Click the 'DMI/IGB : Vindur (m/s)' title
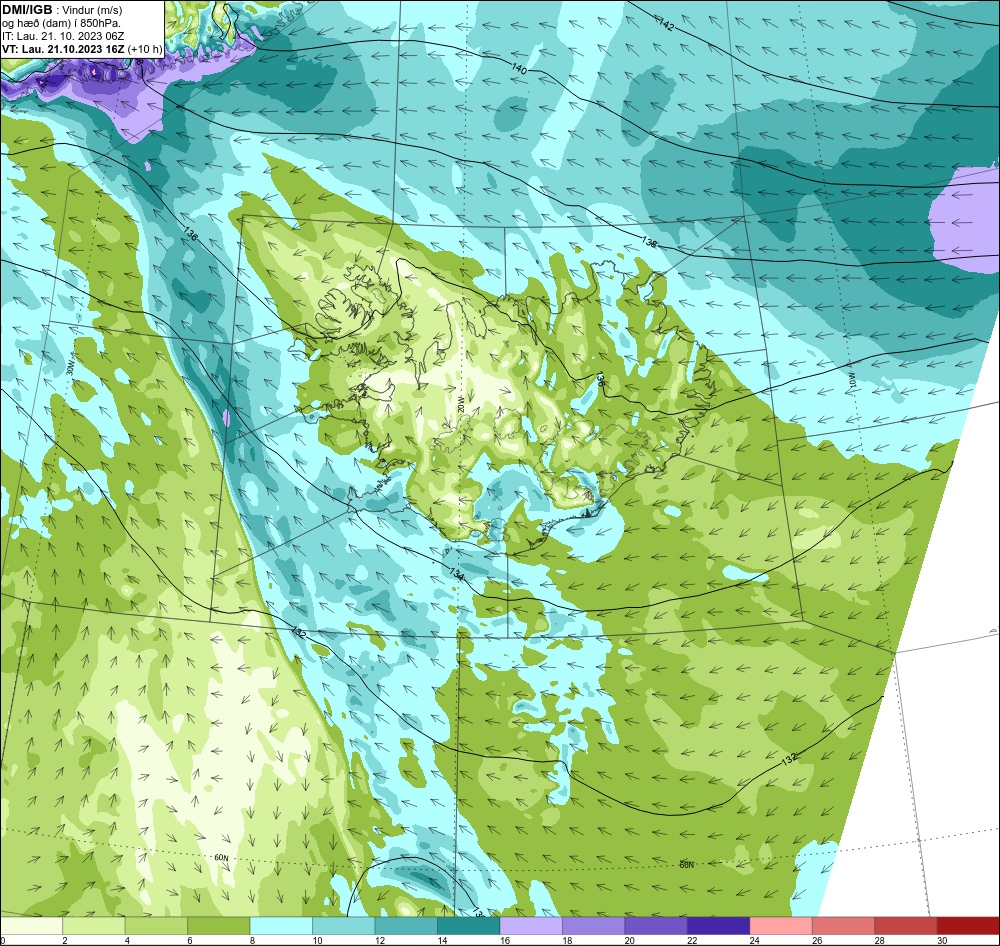 62,10
